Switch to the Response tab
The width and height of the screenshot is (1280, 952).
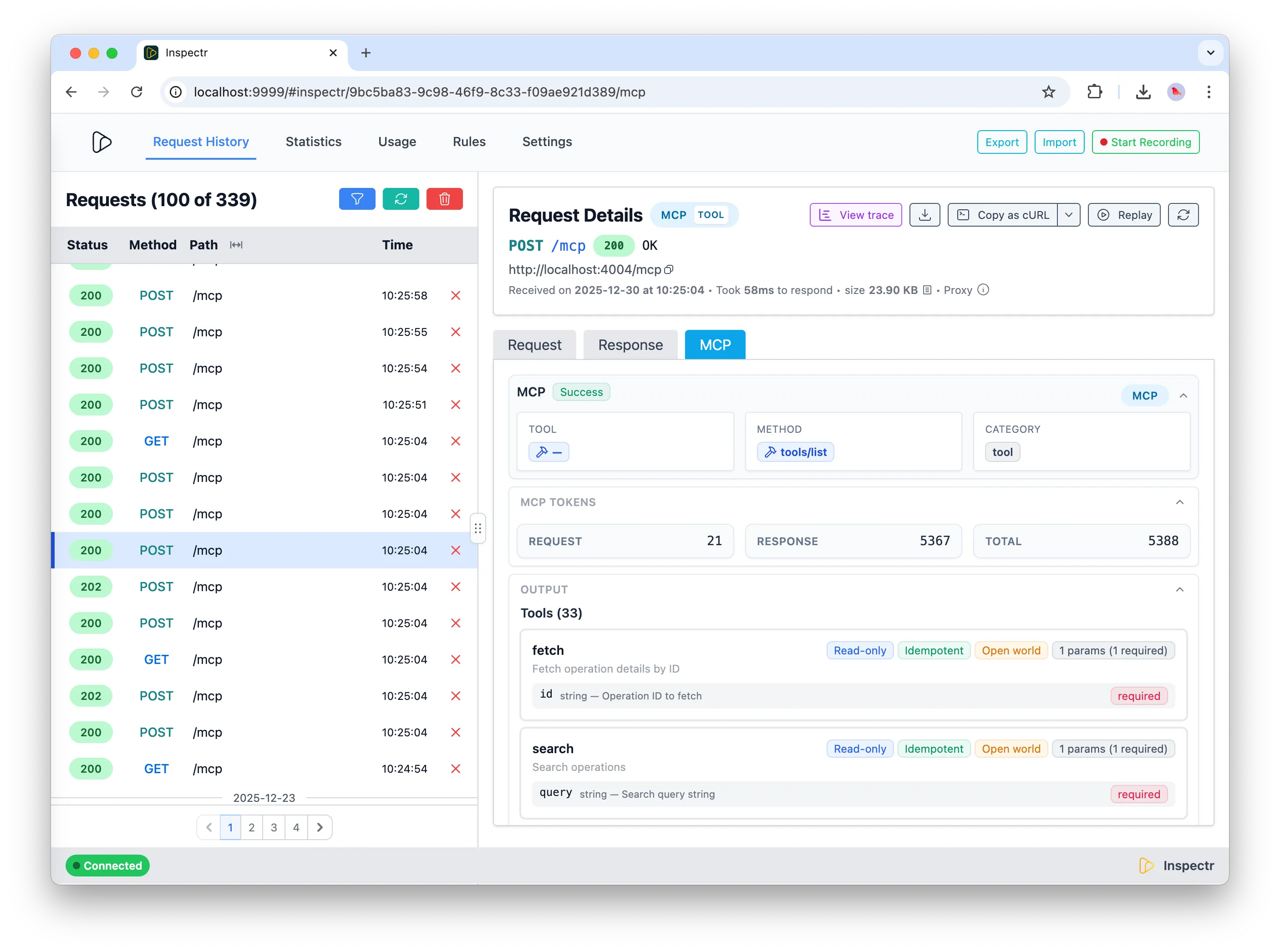(x=630, y=344)
